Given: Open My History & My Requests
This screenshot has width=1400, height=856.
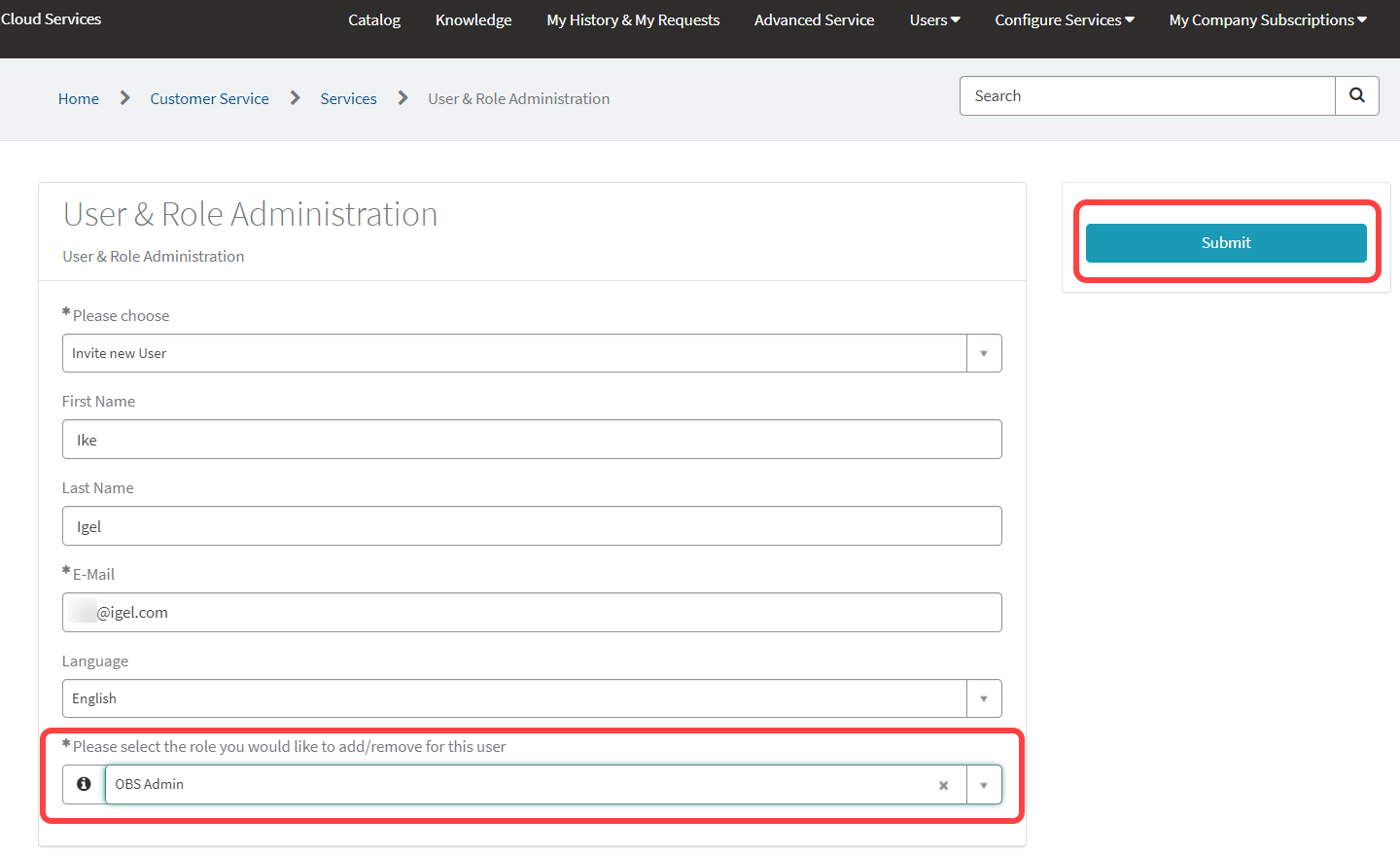Looking at the screenshot, I should coord(633,20).
